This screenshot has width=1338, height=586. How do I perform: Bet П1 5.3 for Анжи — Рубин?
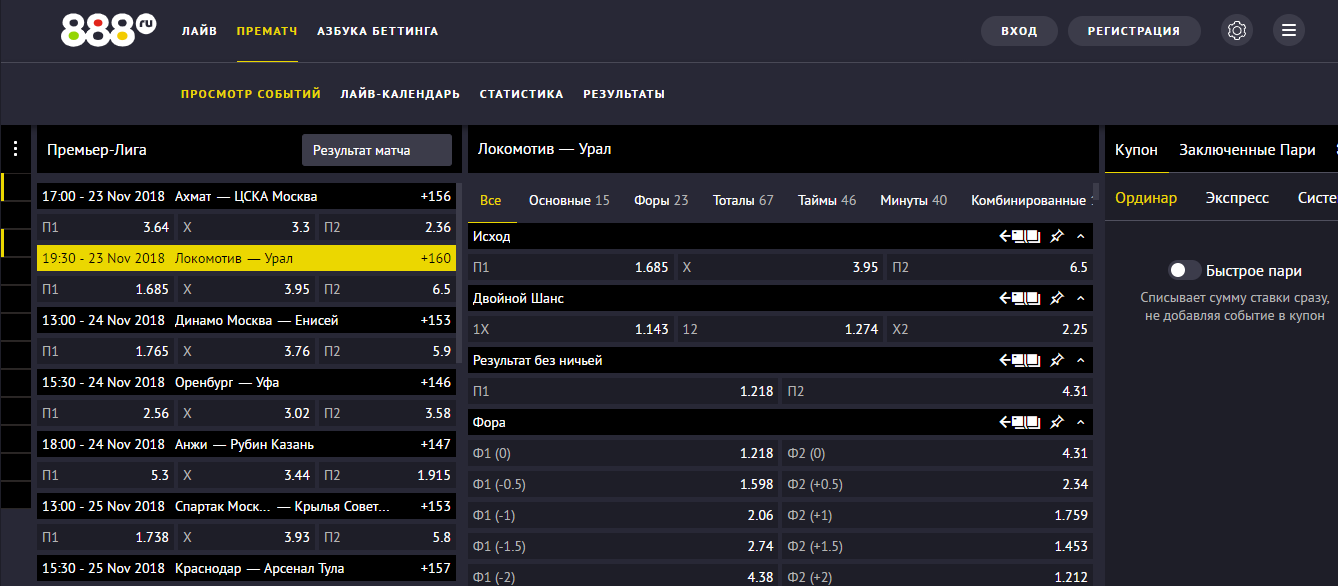[x=105, y=476]
